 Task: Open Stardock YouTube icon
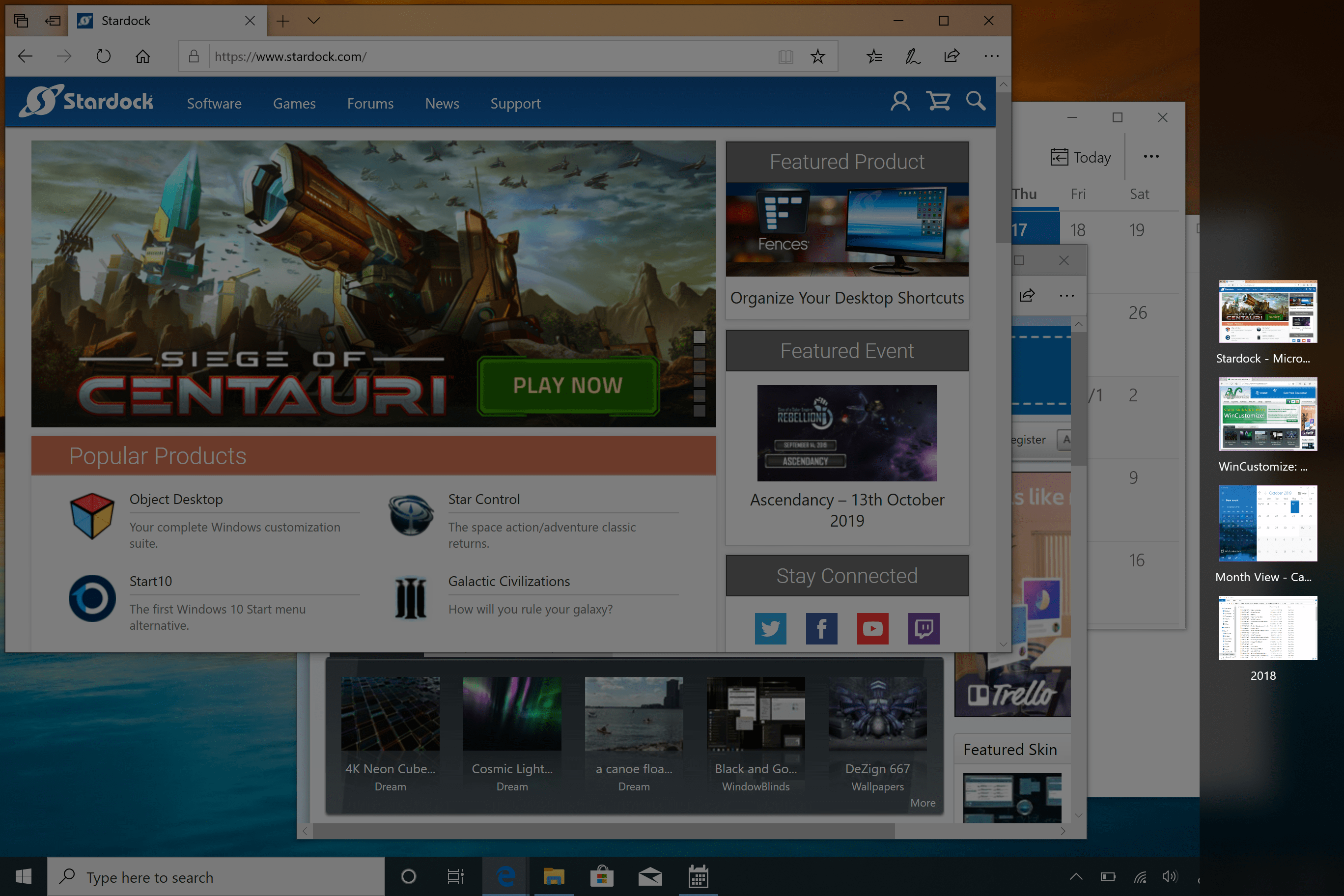[872, 629]
